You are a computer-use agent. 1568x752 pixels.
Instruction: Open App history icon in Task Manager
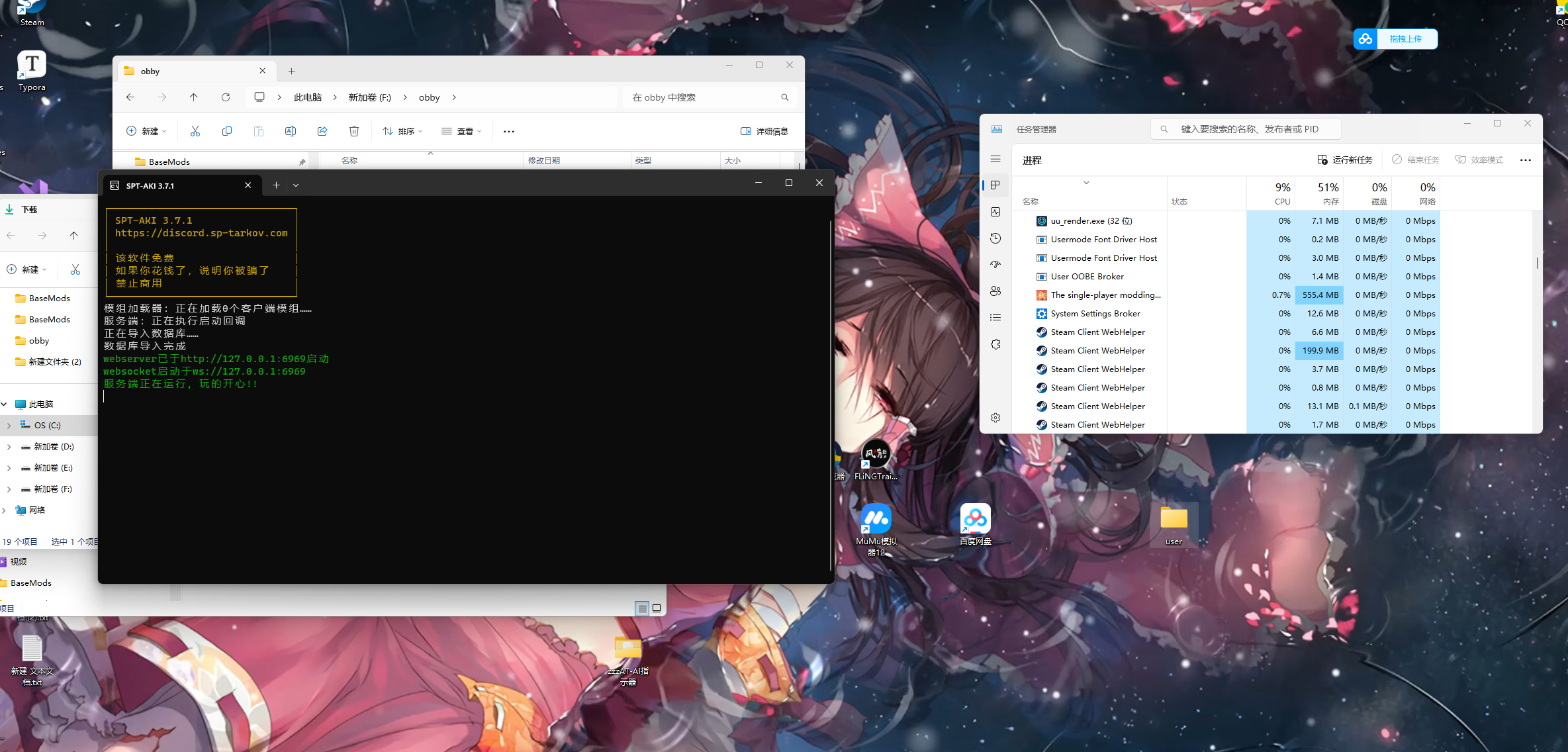pos(995,238)
